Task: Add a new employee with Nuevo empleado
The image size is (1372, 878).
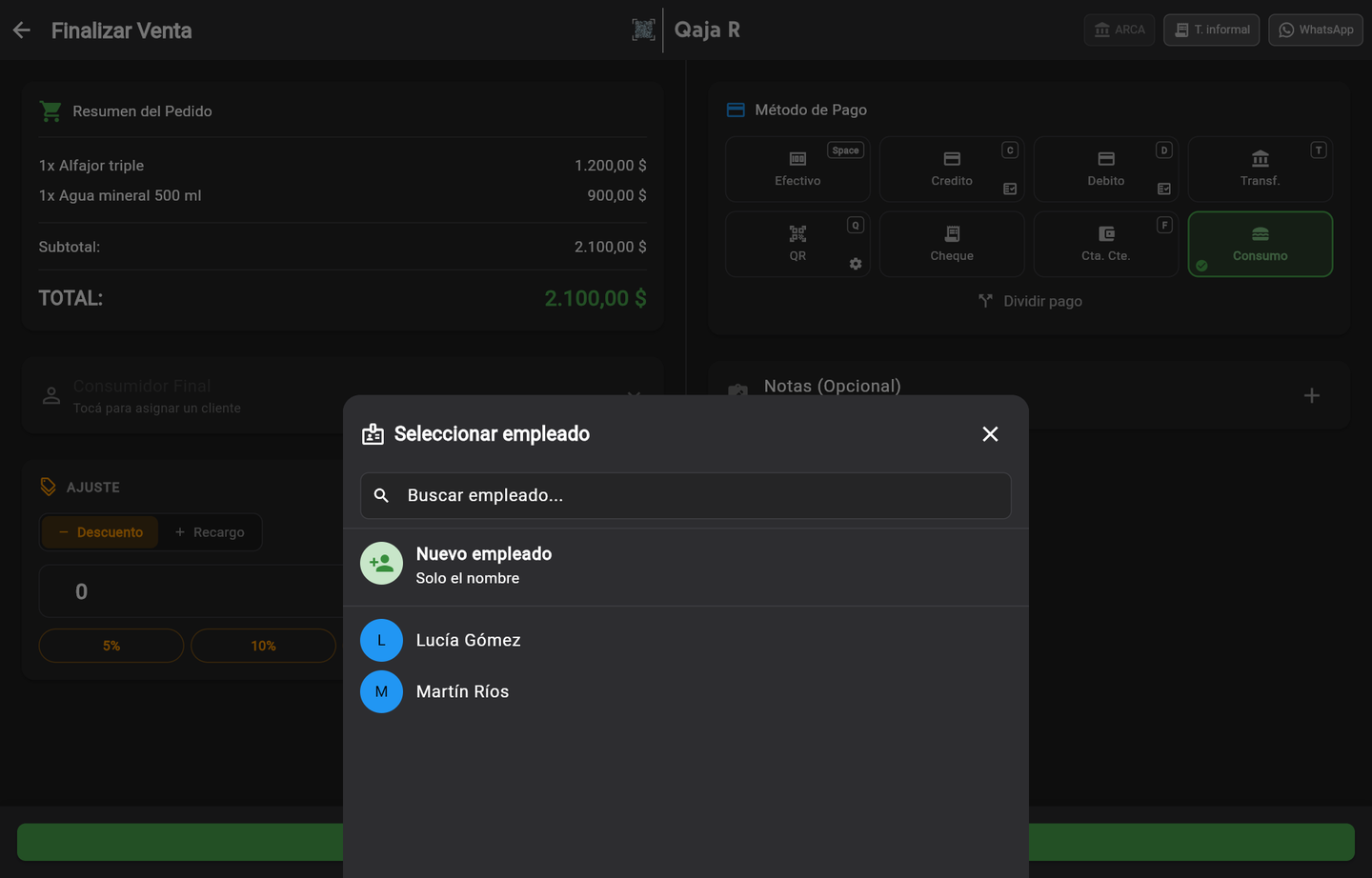Action: [686, 565]
